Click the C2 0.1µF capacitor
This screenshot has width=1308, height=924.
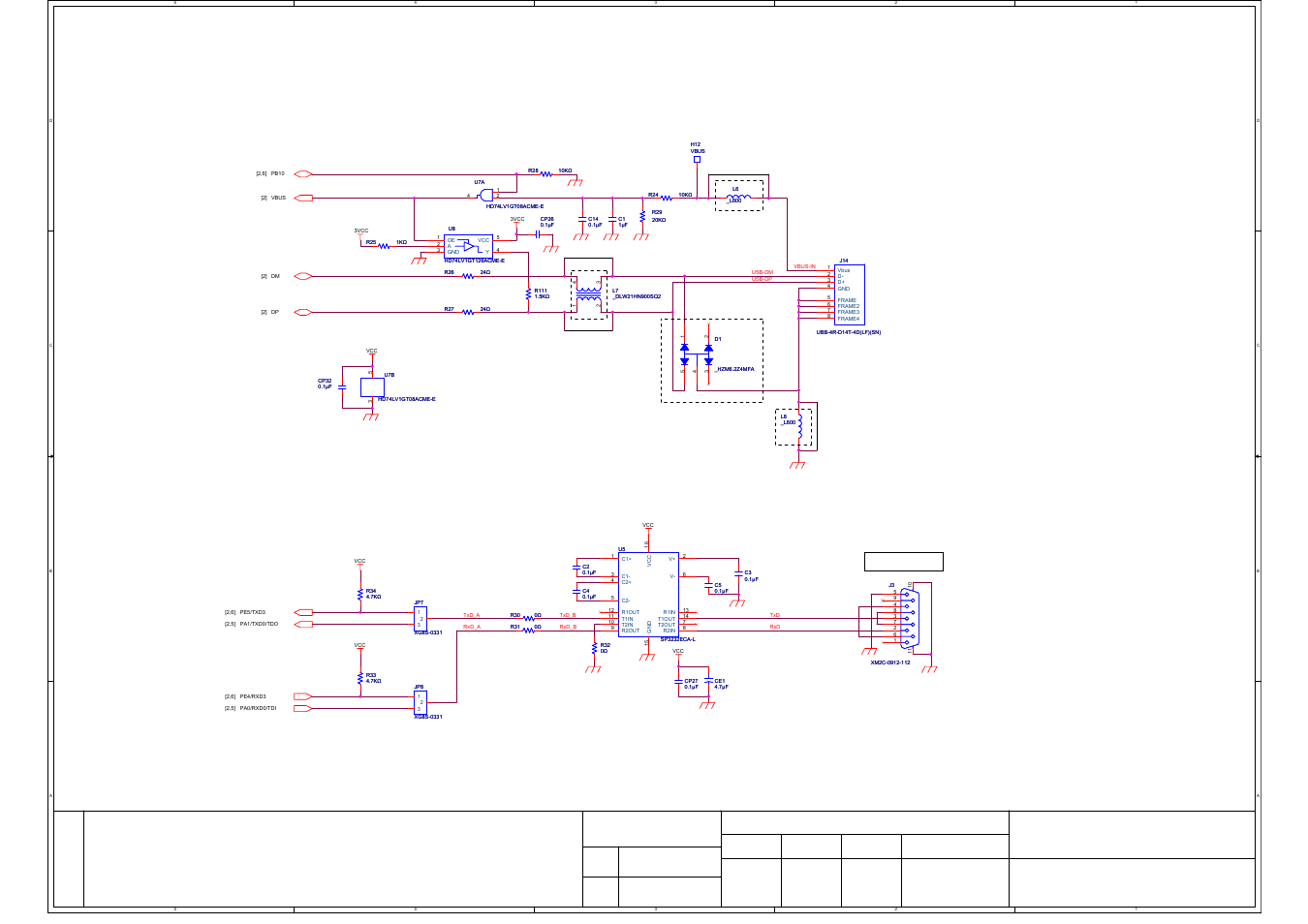coord(576,570)
